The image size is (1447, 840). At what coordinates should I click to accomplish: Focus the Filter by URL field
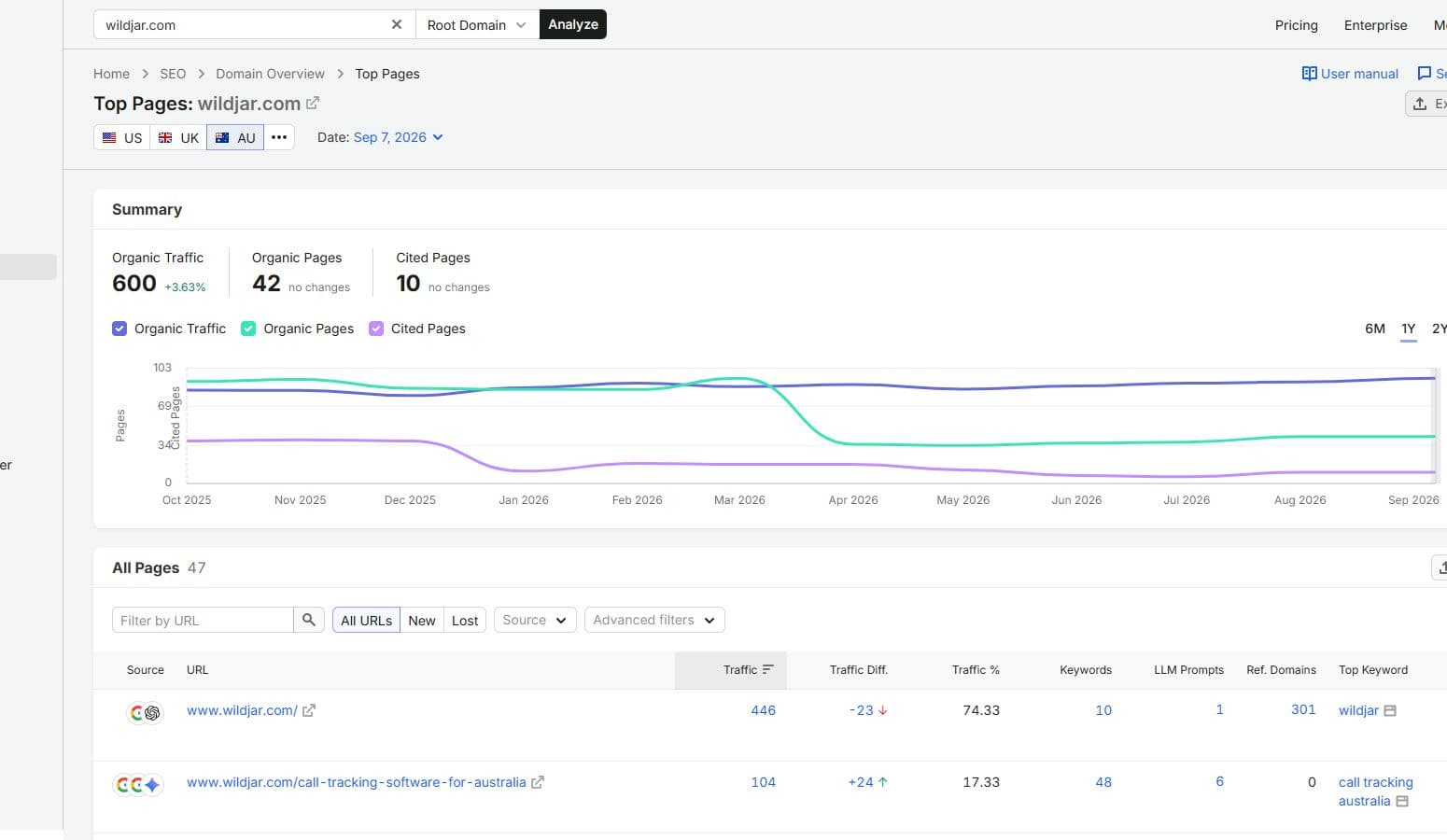[x=203, y=620]
